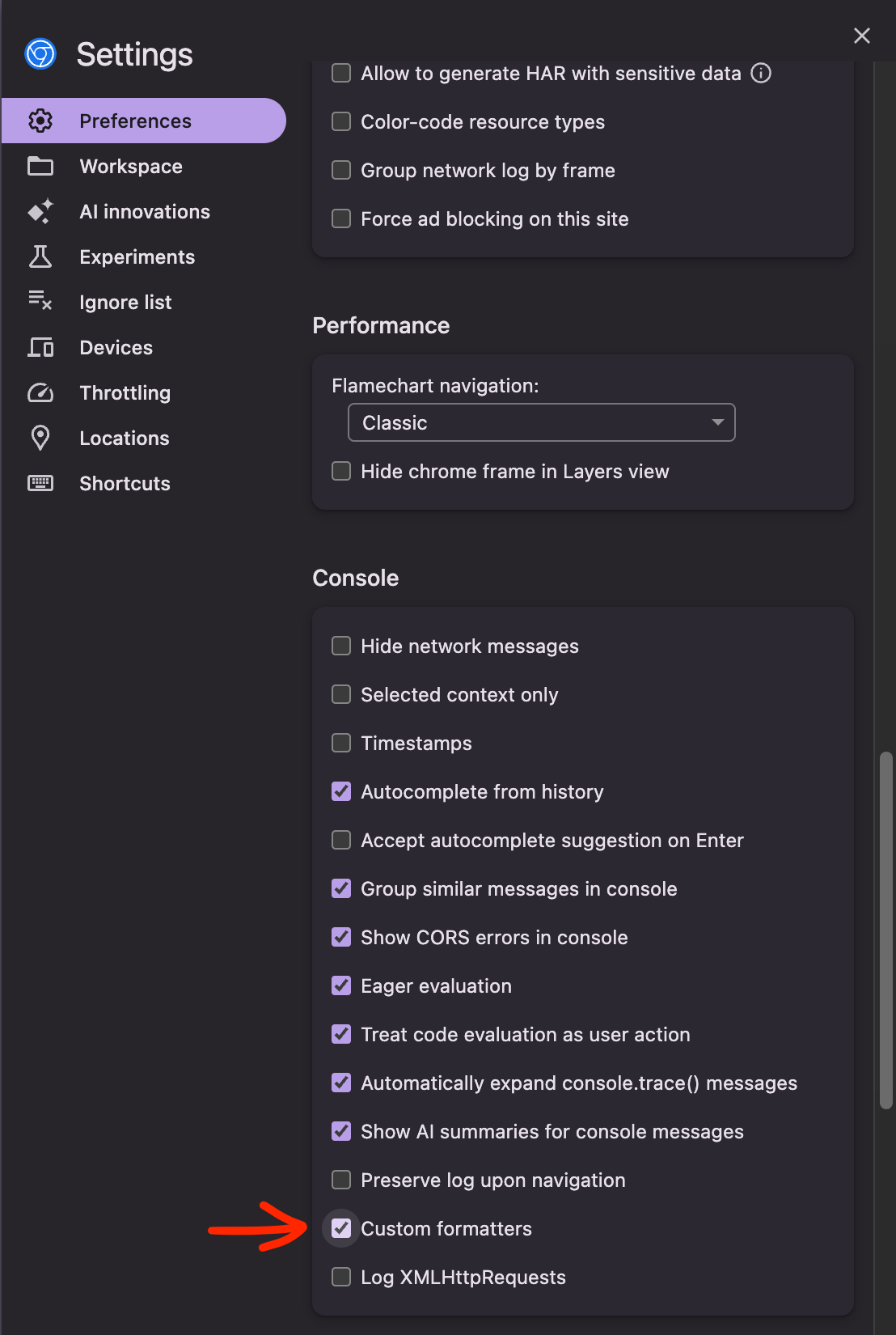Image resolution: width=896 pixels, height=1335 pixels.
Task: Click the Locations pin icon
Action: tap(40, 438)
